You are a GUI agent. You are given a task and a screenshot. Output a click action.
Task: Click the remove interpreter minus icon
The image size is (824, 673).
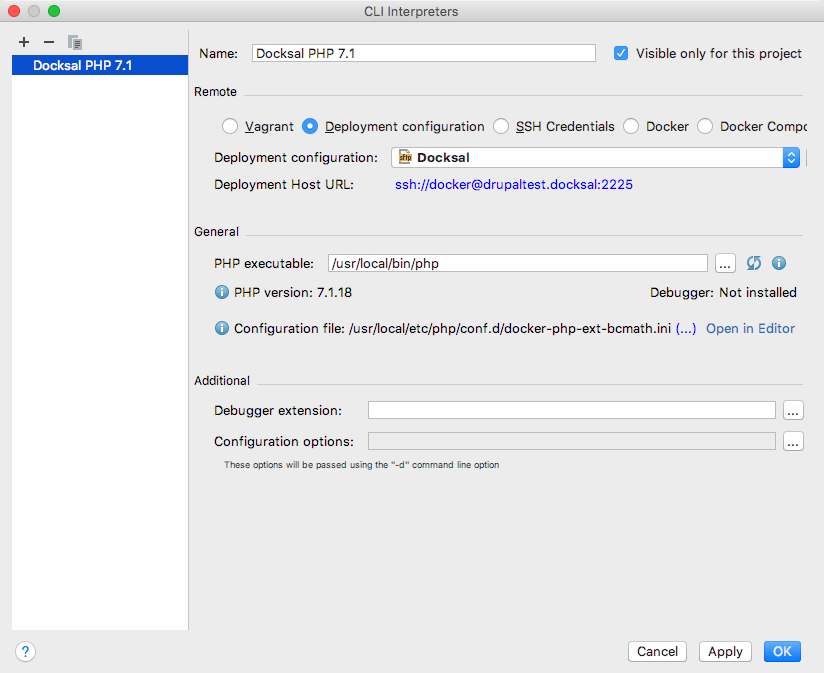click(x=48, y=42)
